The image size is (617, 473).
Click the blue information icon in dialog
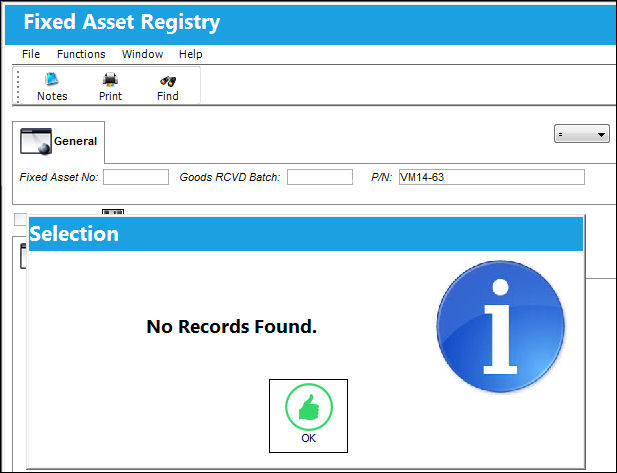501,327
